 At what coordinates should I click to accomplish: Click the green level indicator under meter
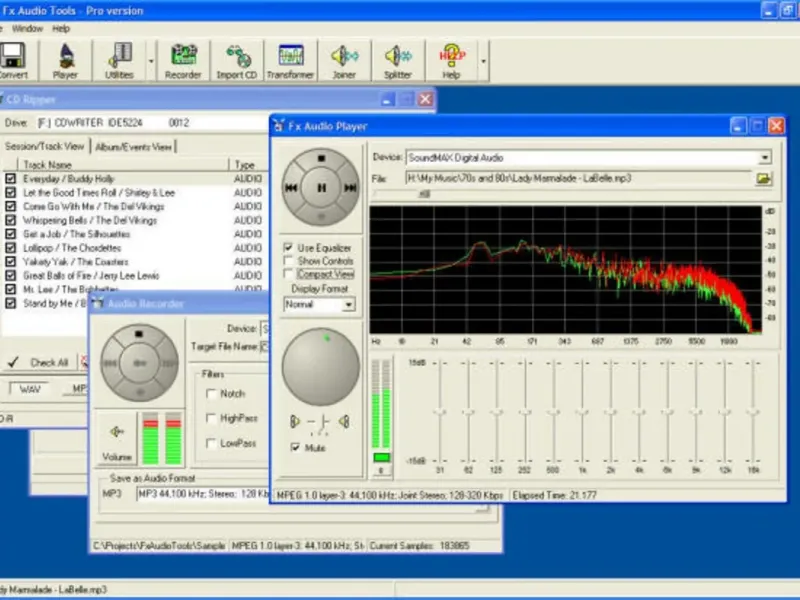pyautogui.click(x=382, y=457)
